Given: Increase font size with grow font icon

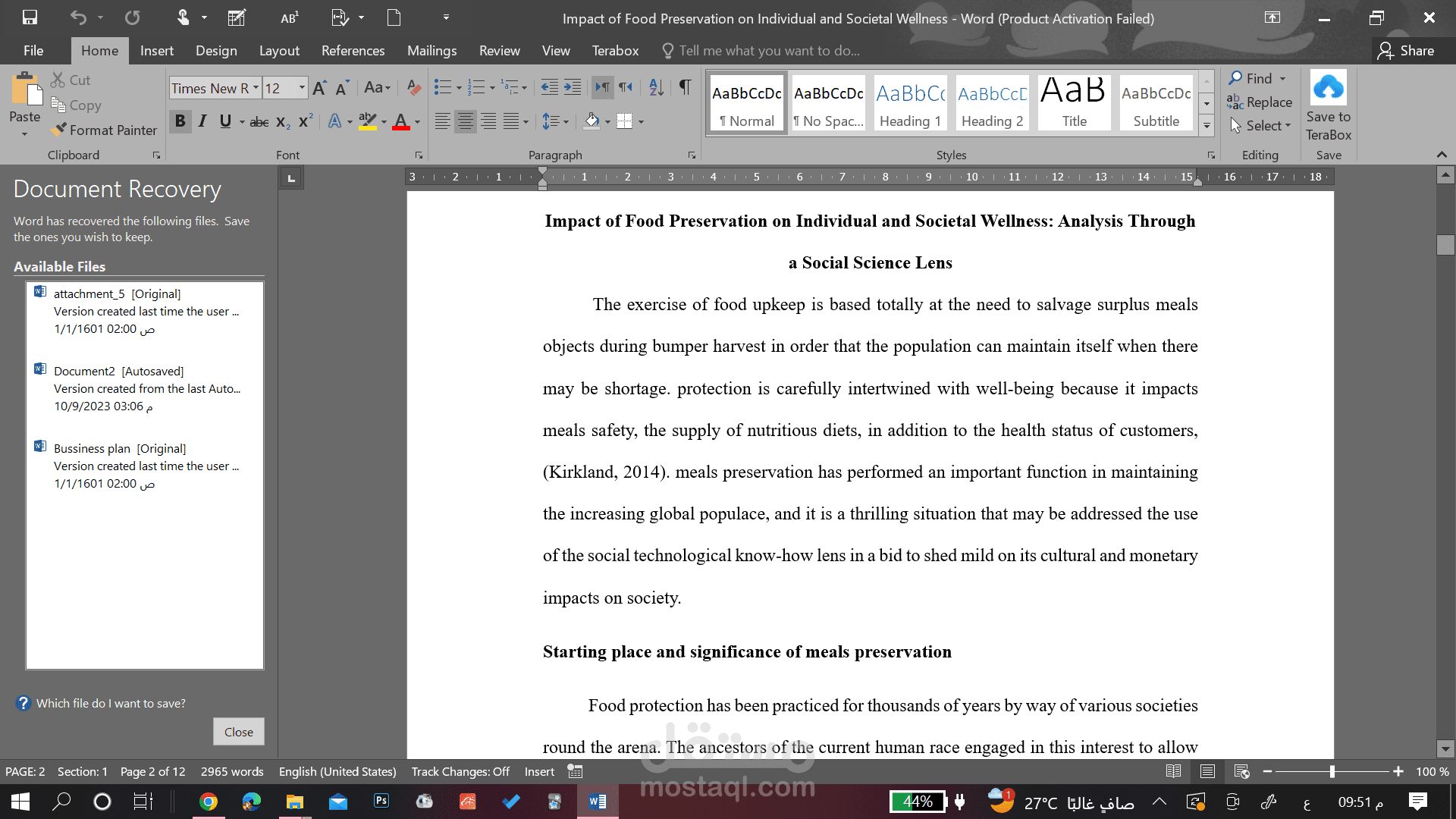Looking at the screenshot, I should pos(319,88).
